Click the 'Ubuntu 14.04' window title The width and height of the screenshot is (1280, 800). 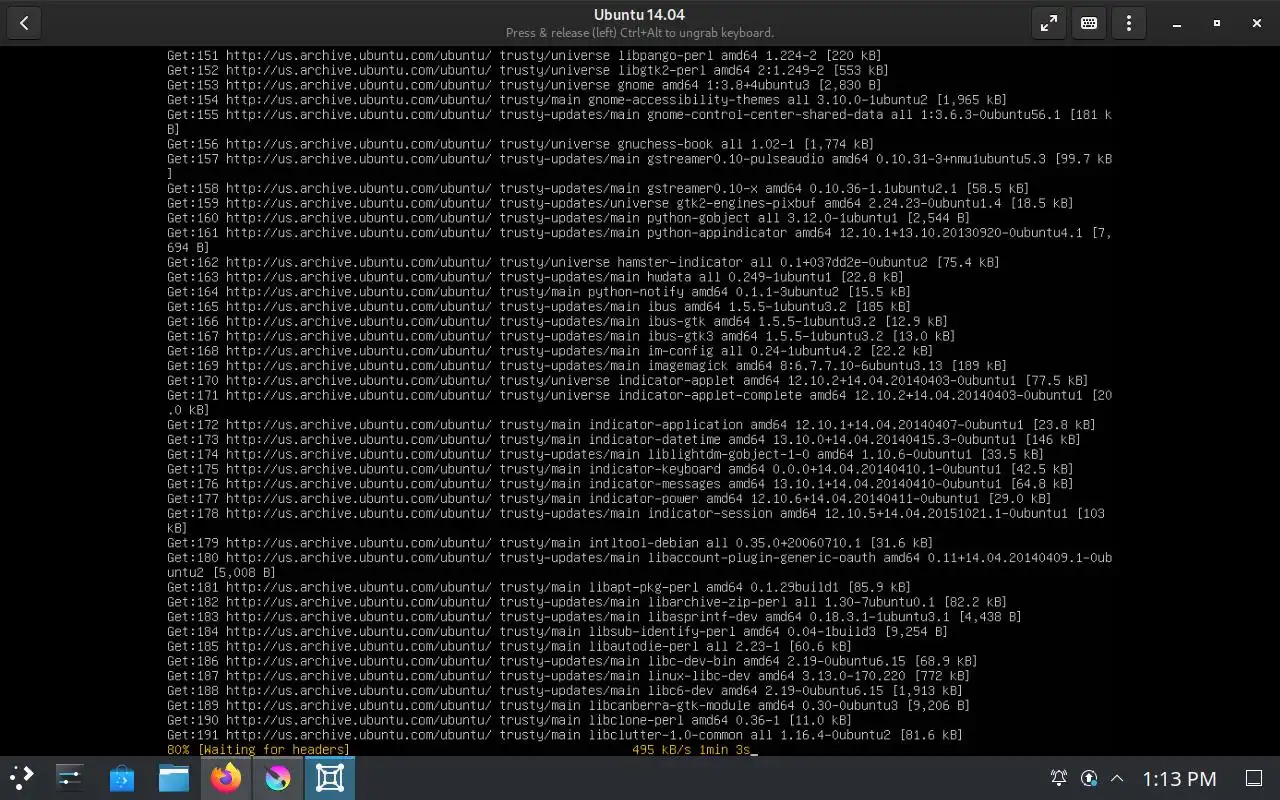pyautogui.click(x=639, y=14)
